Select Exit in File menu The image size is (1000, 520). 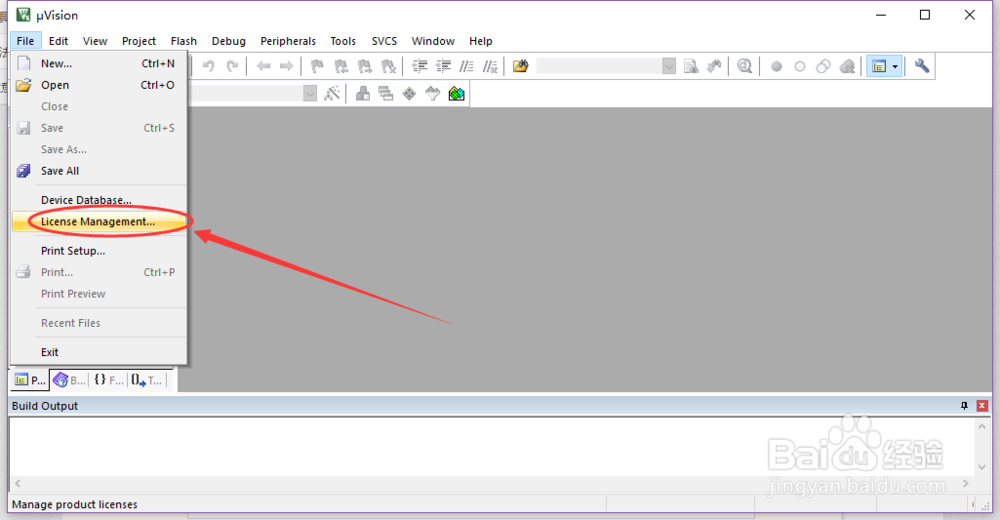tap(99, 352)
